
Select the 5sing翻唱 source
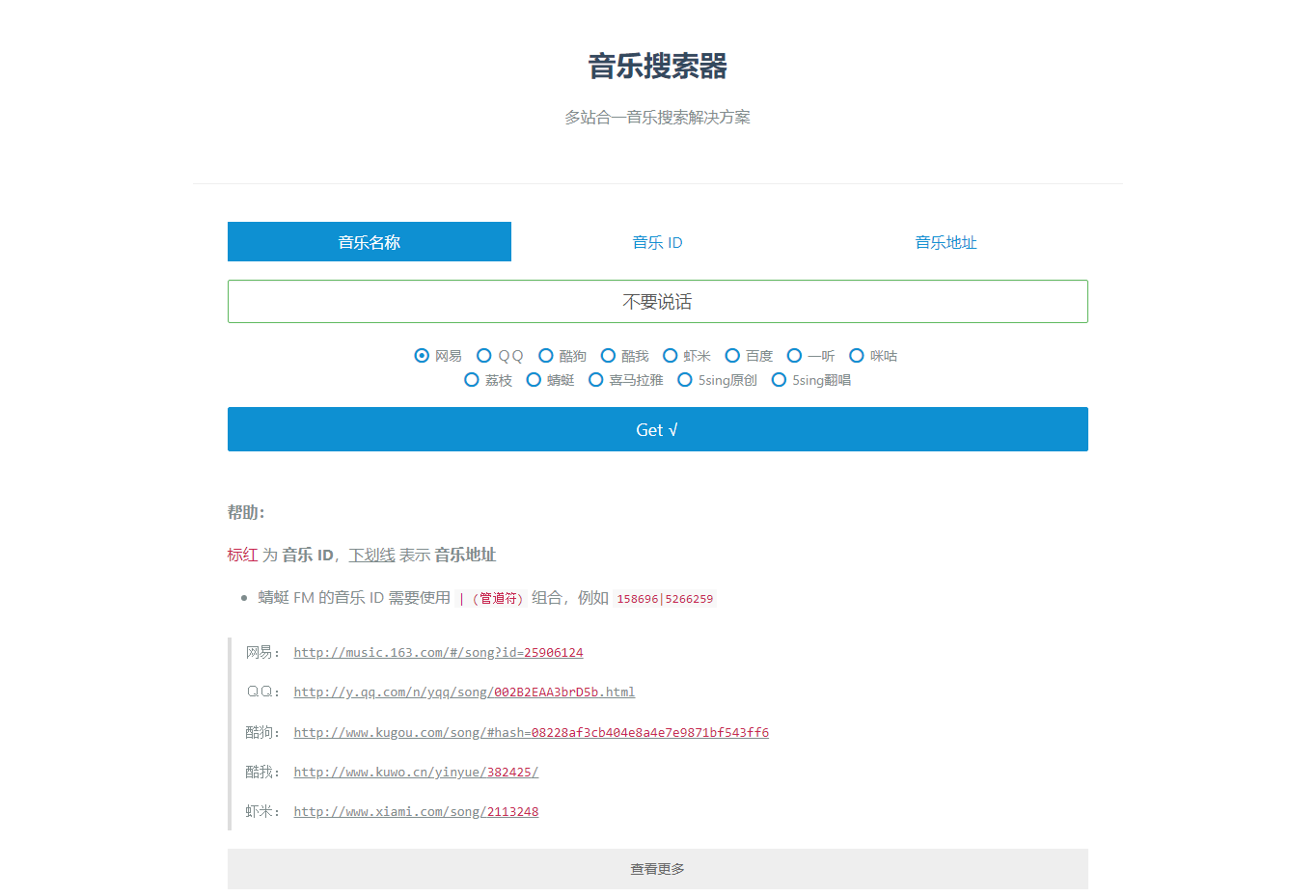pyautogui.click(x=779, y=380)
